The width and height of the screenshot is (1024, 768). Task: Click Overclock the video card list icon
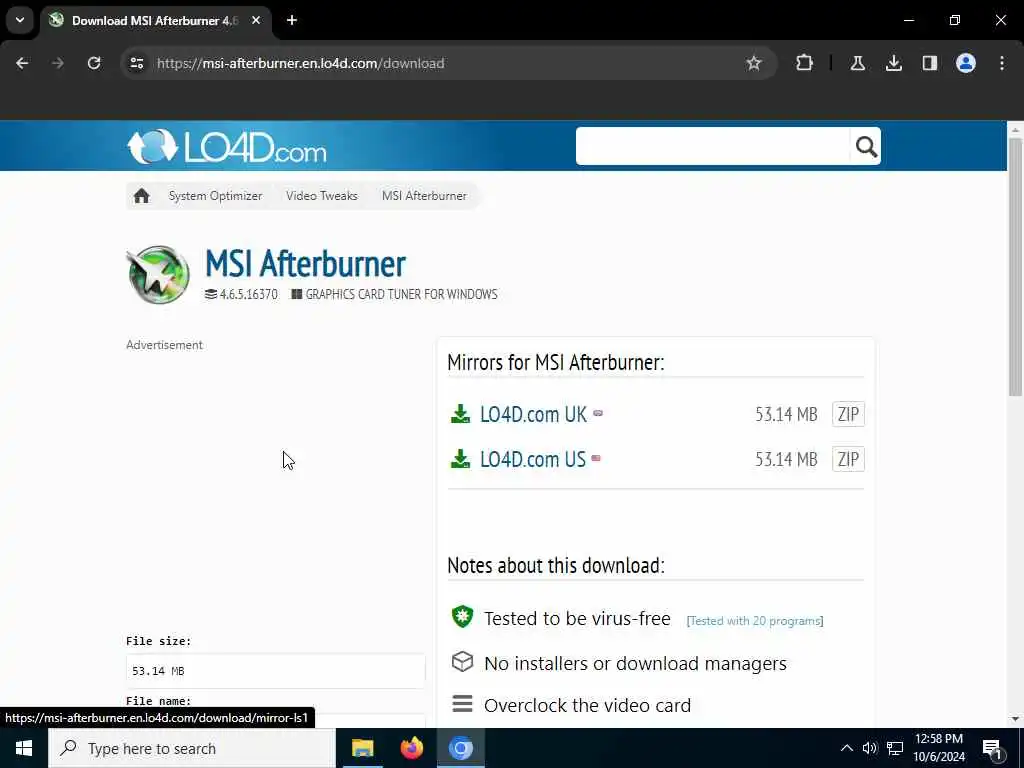[x=462, y=704]
